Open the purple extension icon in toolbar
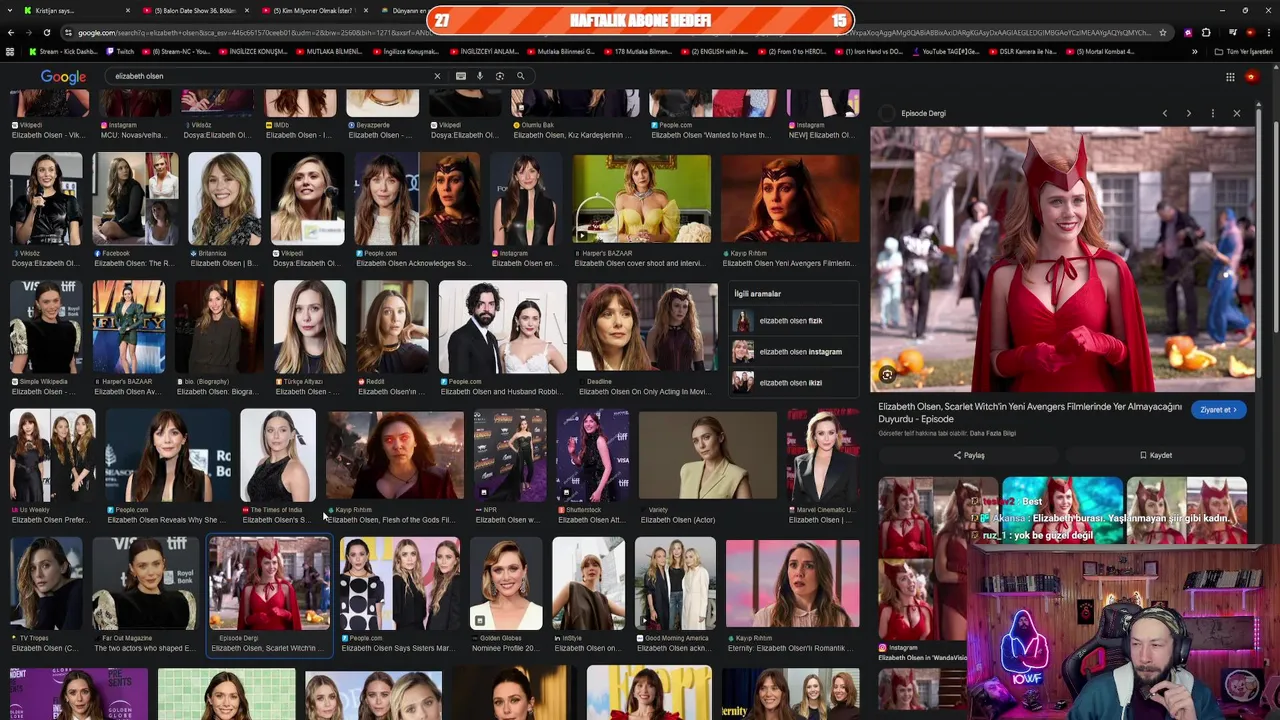The image size is (1280, 720). [1188, 32]
